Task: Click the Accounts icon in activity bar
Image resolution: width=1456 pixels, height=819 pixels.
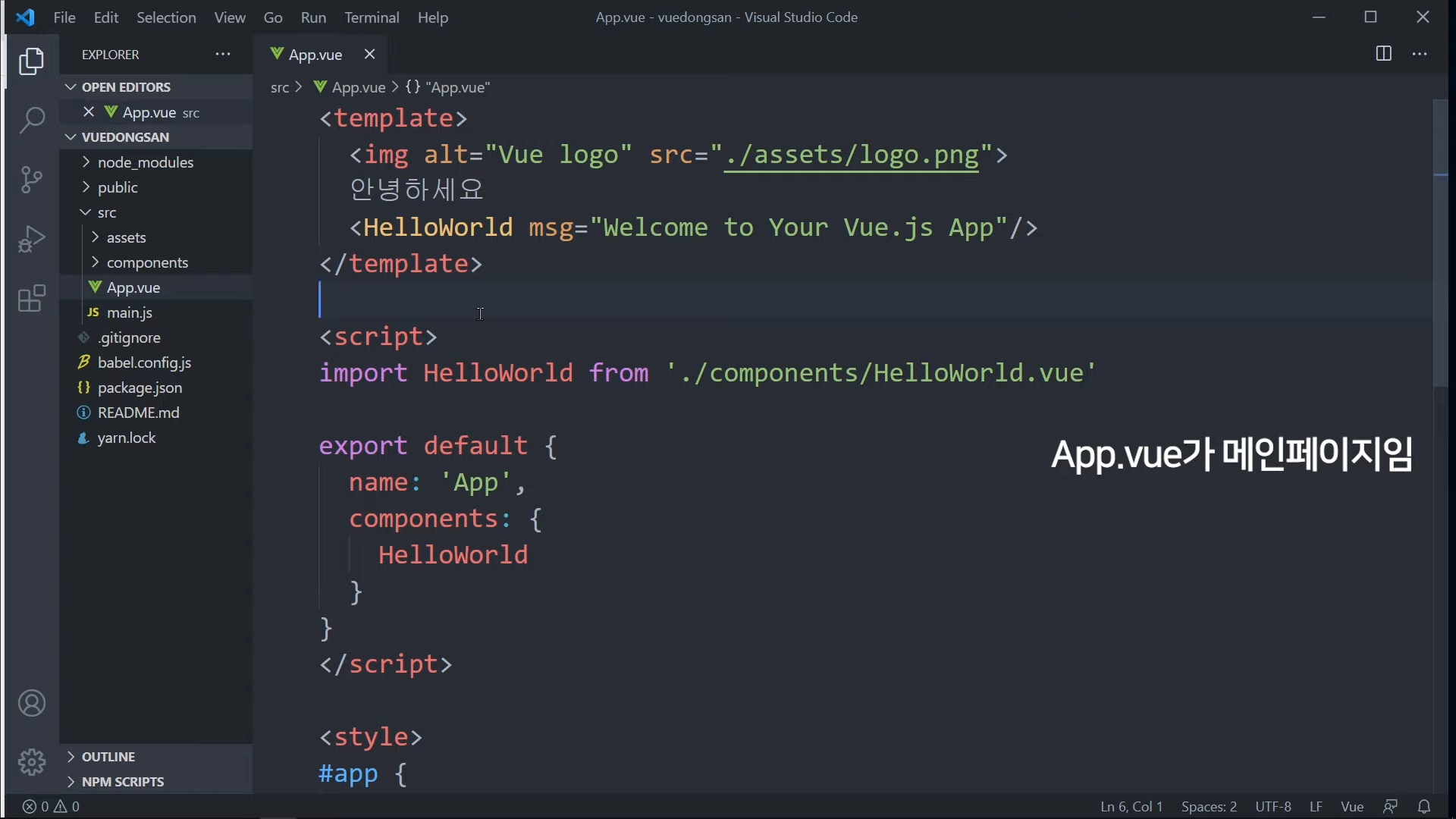Action: pos(32,704)
